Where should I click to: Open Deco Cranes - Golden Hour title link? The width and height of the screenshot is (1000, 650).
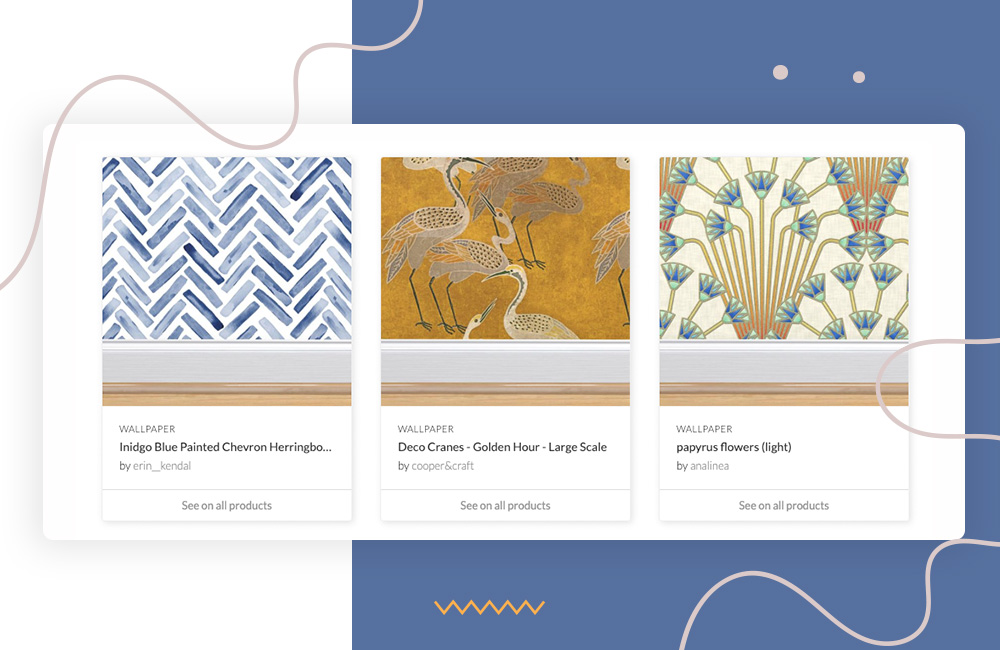click(503, 447)
